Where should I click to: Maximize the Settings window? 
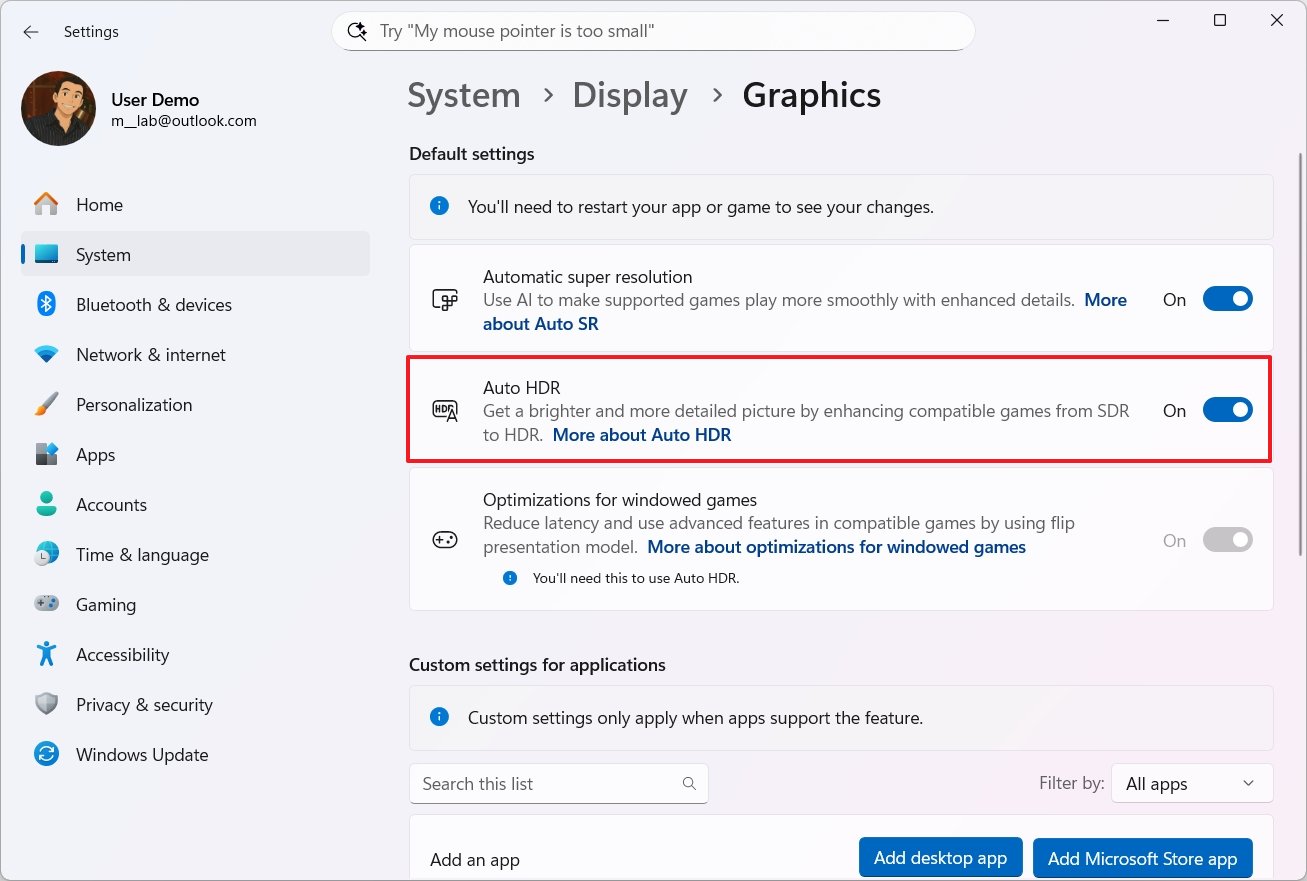1220,20
